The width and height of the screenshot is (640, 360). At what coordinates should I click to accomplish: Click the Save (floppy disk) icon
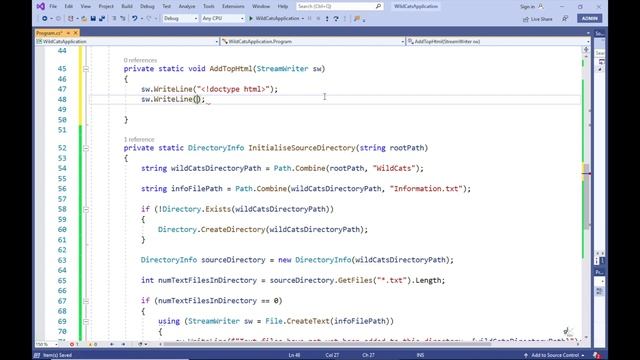[93, 19]
